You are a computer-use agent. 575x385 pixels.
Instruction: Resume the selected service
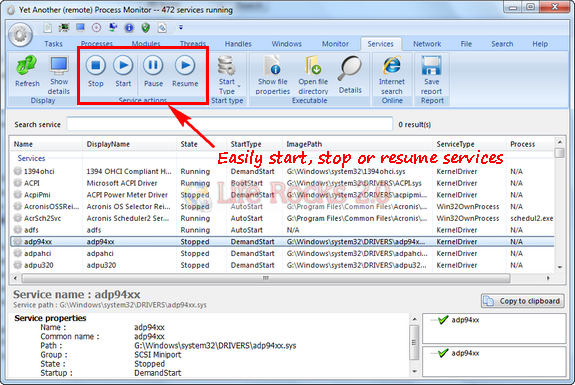coord(185,72)
